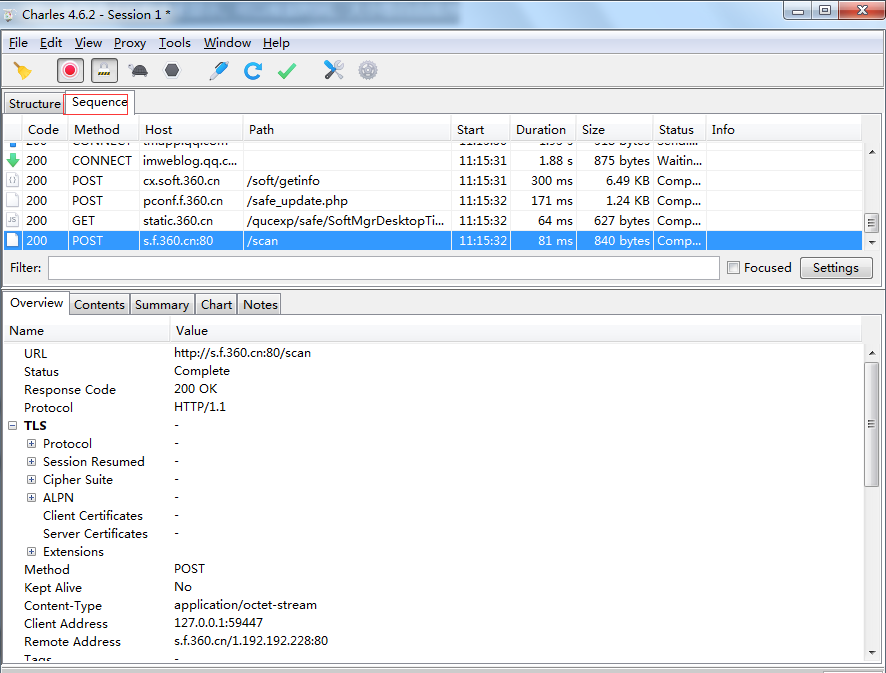
Task: Click the JS file icon for static.360.cn
Action: pyautogui.click(x=12, y=220)
